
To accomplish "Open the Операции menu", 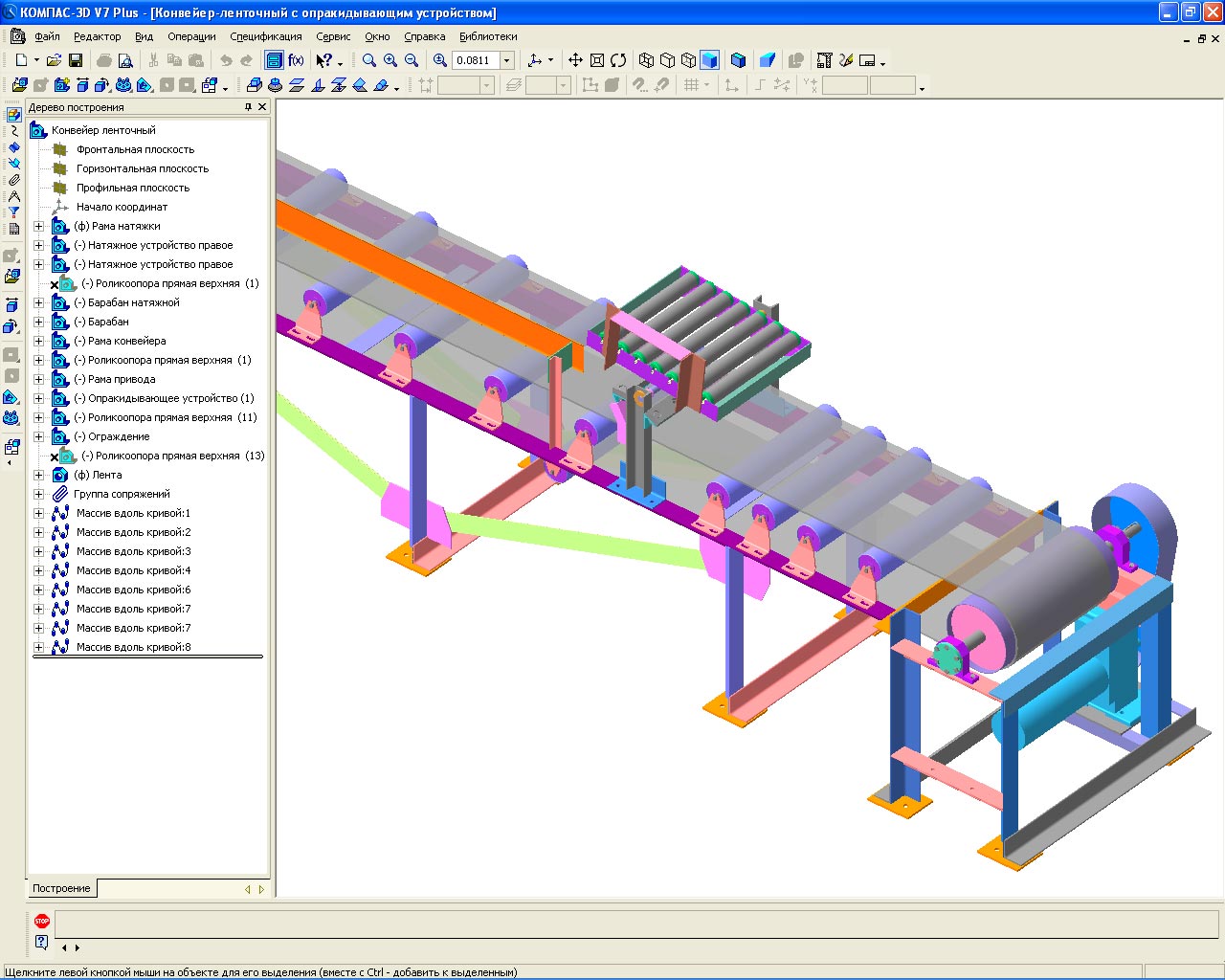I will [x=192, y=36].
